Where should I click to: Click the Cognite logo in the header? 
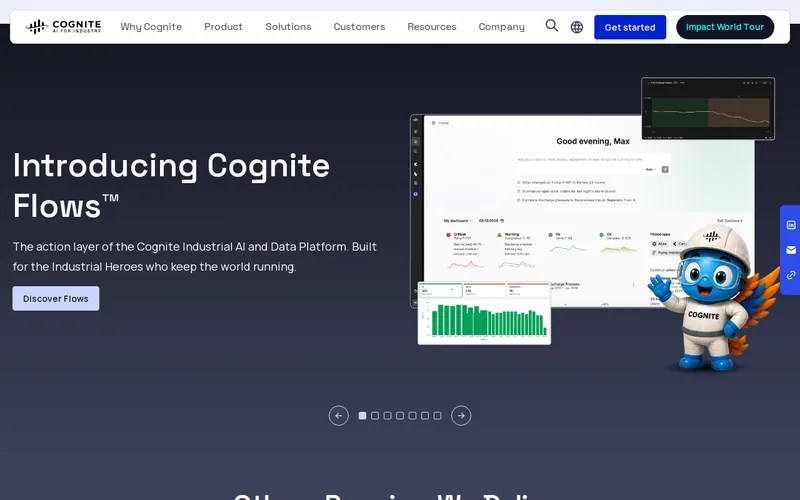point(63,27)
